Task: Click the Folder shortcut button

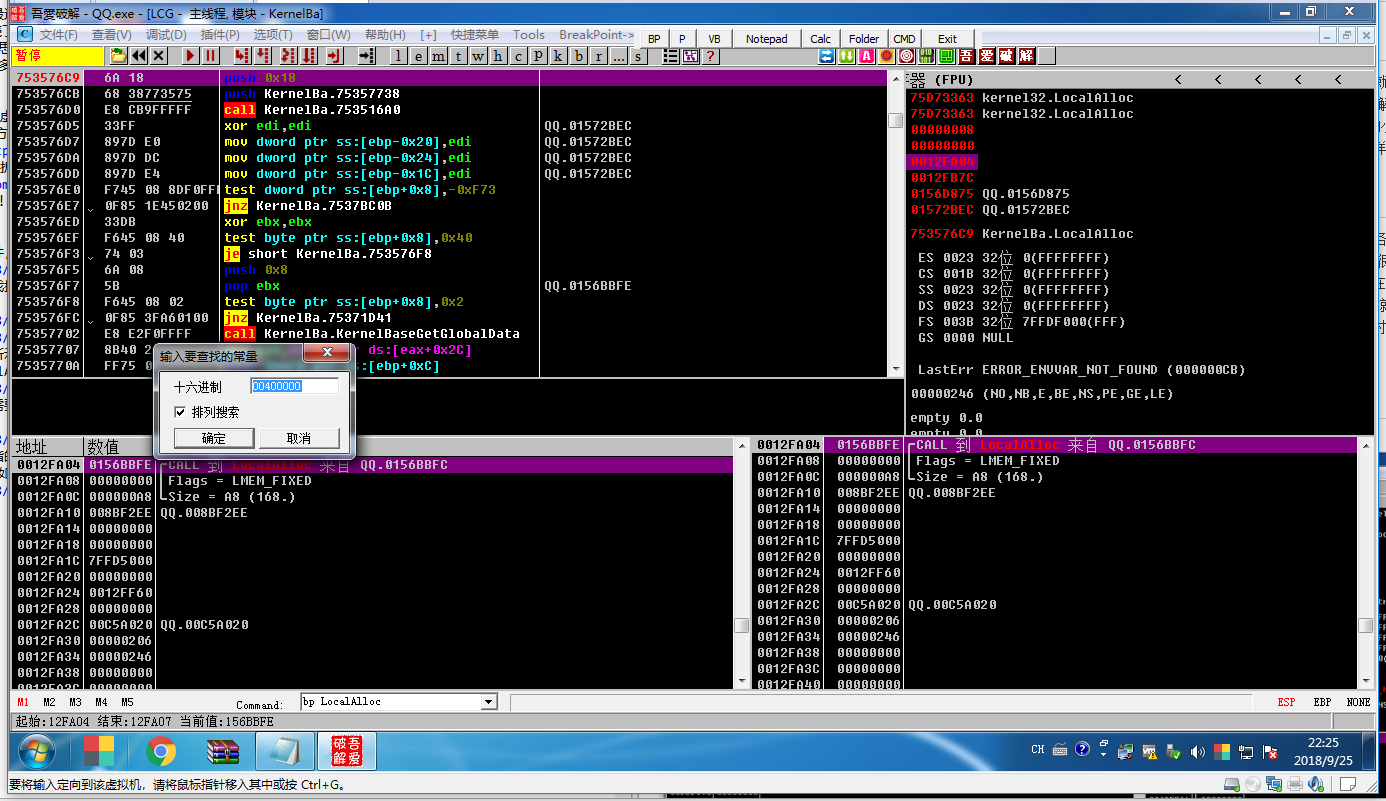Action: click(864, 39)
